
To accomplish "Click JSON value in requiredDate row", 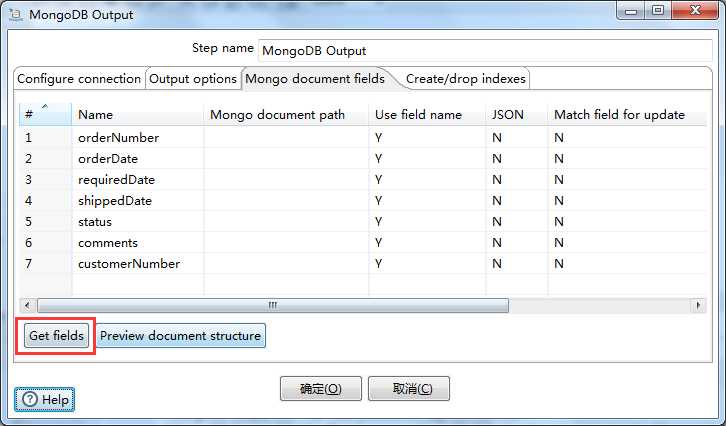I will point(517,180).
